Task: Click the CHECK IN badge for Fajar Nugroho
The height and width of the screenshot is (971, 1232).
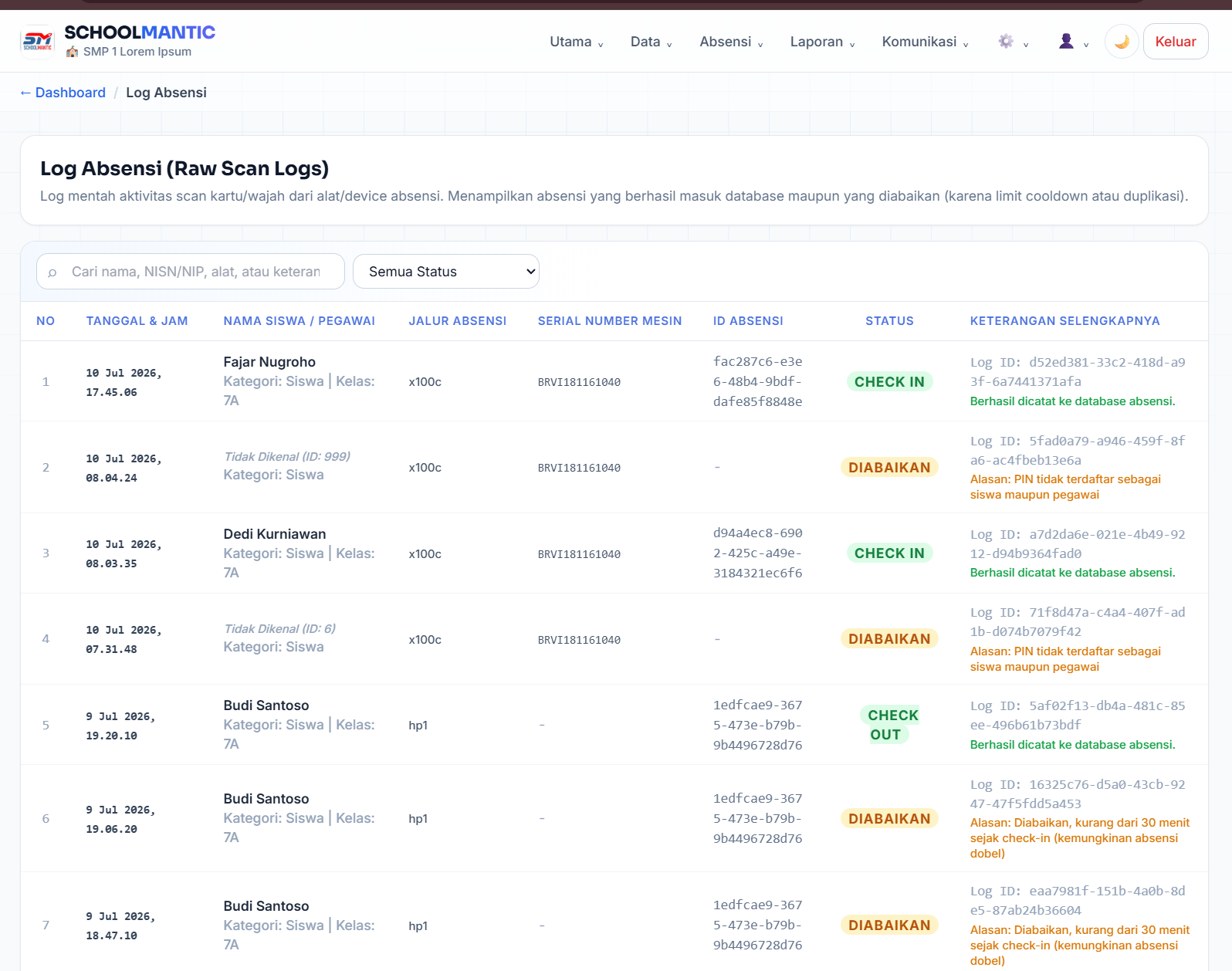Action: 889,382
